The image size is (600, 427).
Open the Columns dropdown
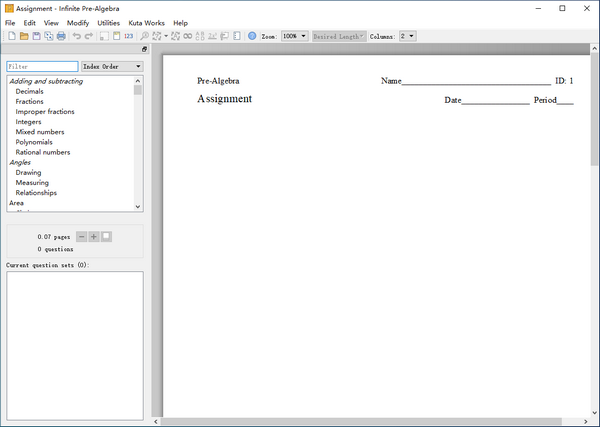(407, 36)
